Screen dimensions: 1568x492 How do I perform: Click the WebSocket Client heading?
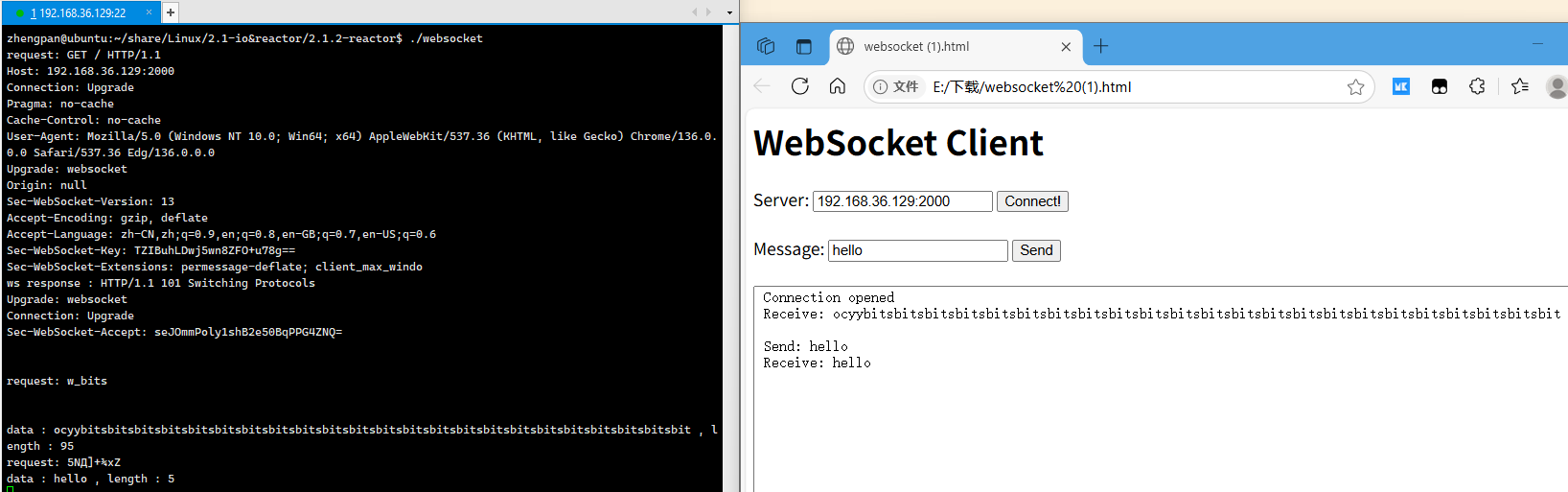click(898, 143)
